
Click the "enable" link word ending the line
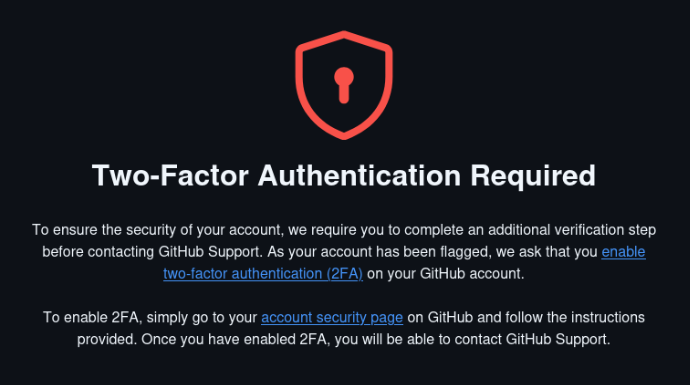tap(623, 252)
